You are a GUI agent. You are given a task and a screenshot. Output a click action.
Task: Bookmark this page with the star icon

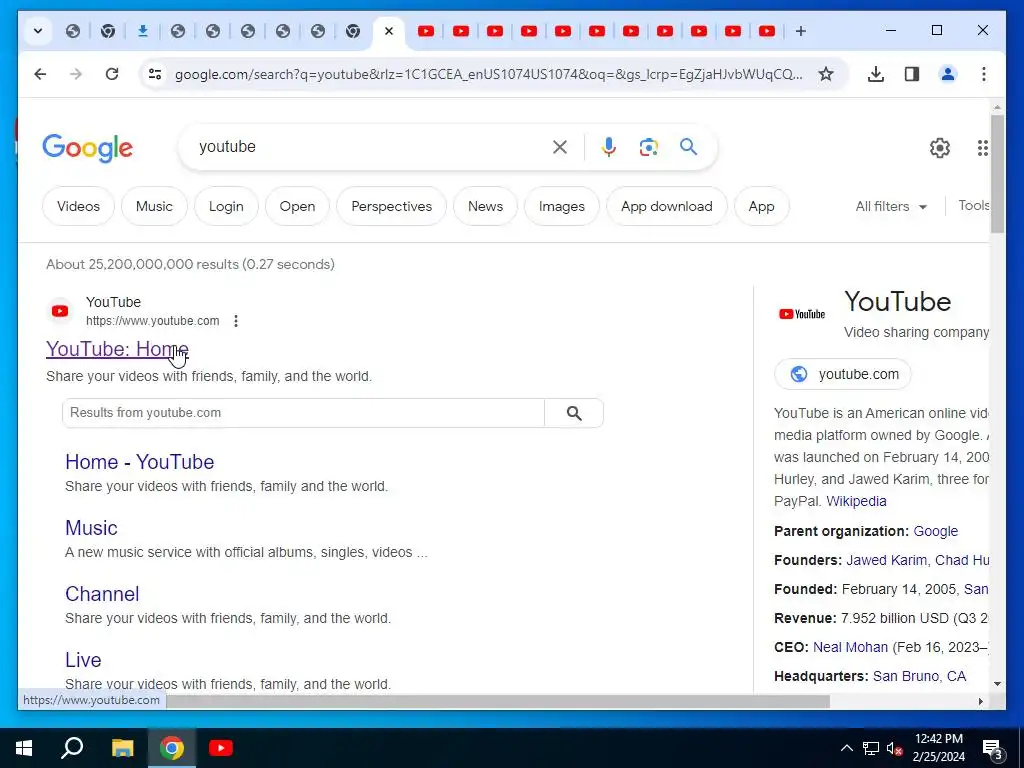point(825,74)
